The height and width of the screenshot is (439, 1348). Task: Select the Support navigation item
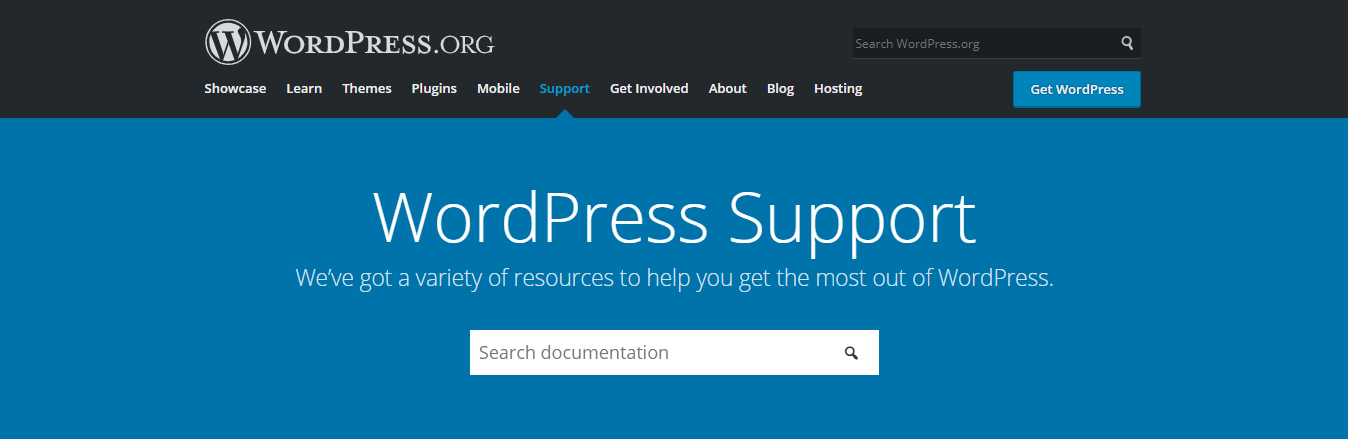564,88
